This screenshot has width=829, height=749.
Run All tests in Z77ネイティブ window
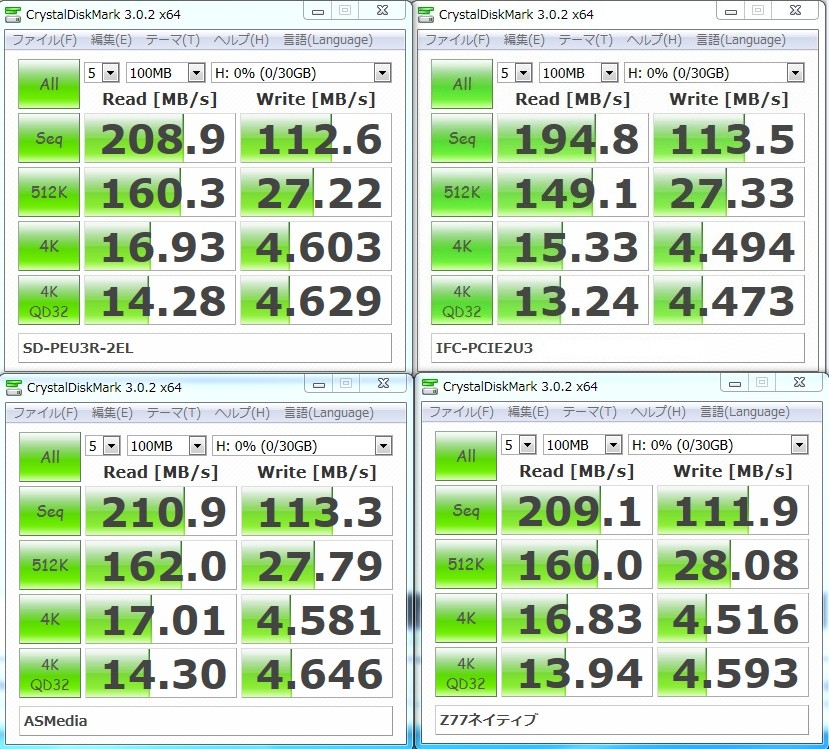click(x=466, y=456)
